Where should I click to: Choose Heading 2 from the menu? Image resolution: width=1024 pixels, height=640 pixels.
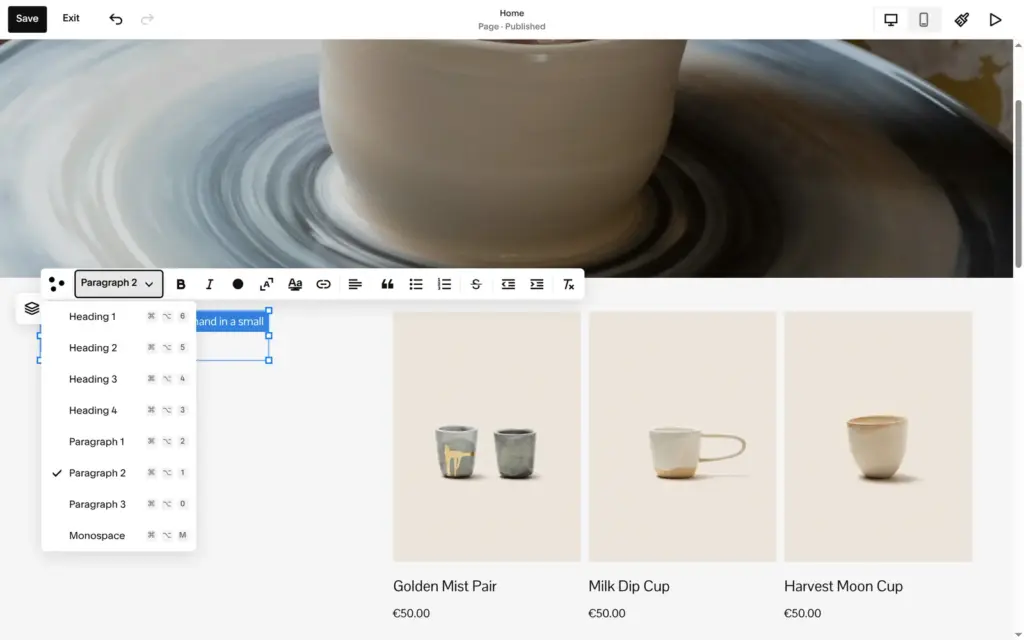119,347
